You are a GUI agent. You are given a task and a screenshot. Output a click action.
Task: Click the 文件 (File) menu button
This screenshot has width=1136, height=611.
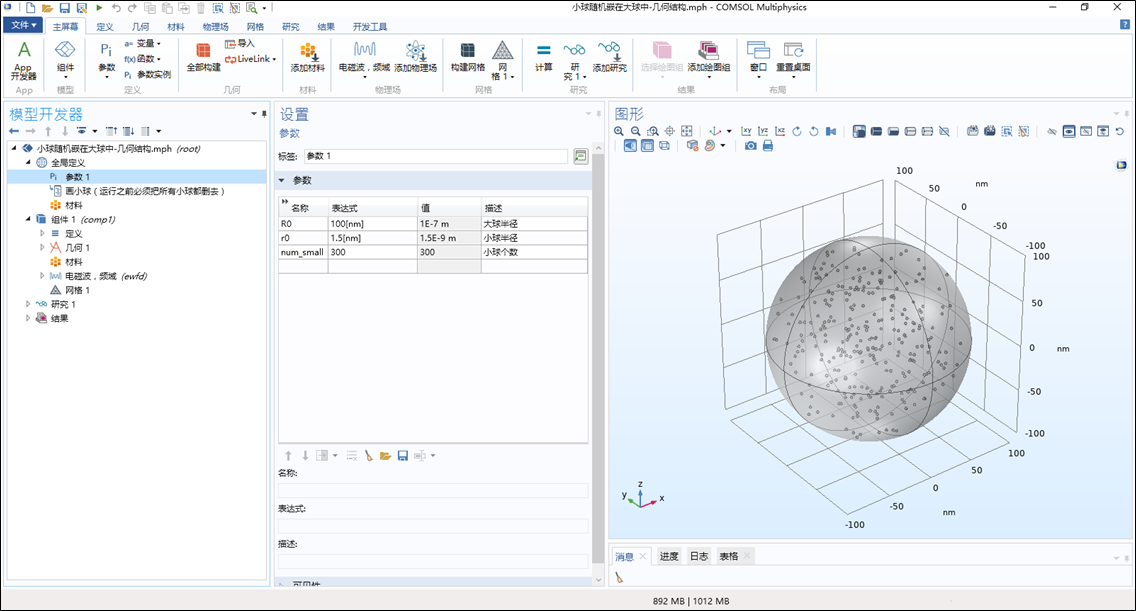pyautogui.click(x=23, y=26)
